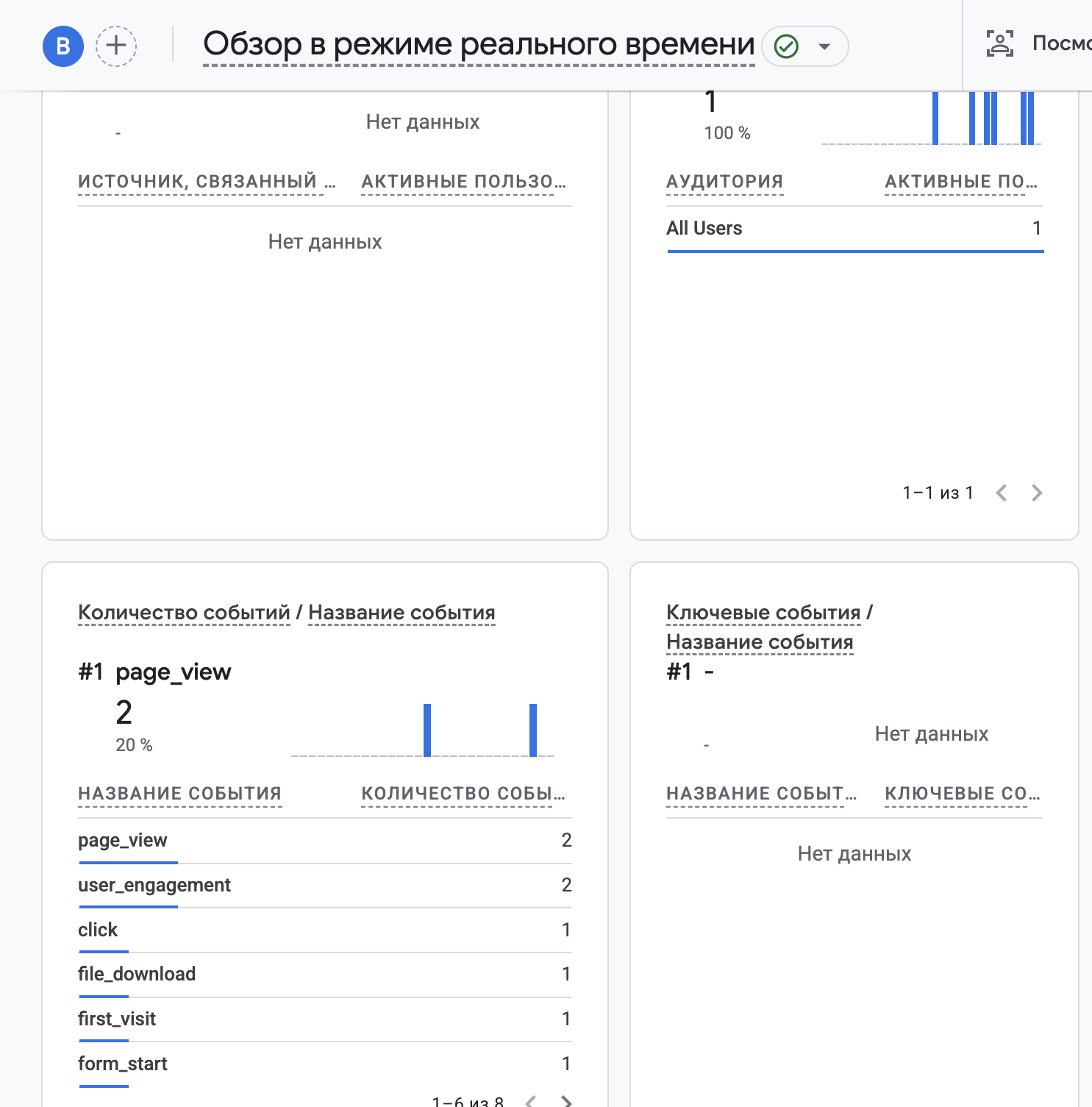Add a new comparison with plus icon
Image resolution: width=1092 pixels, height=1107 pixels.
pos(116,46)
